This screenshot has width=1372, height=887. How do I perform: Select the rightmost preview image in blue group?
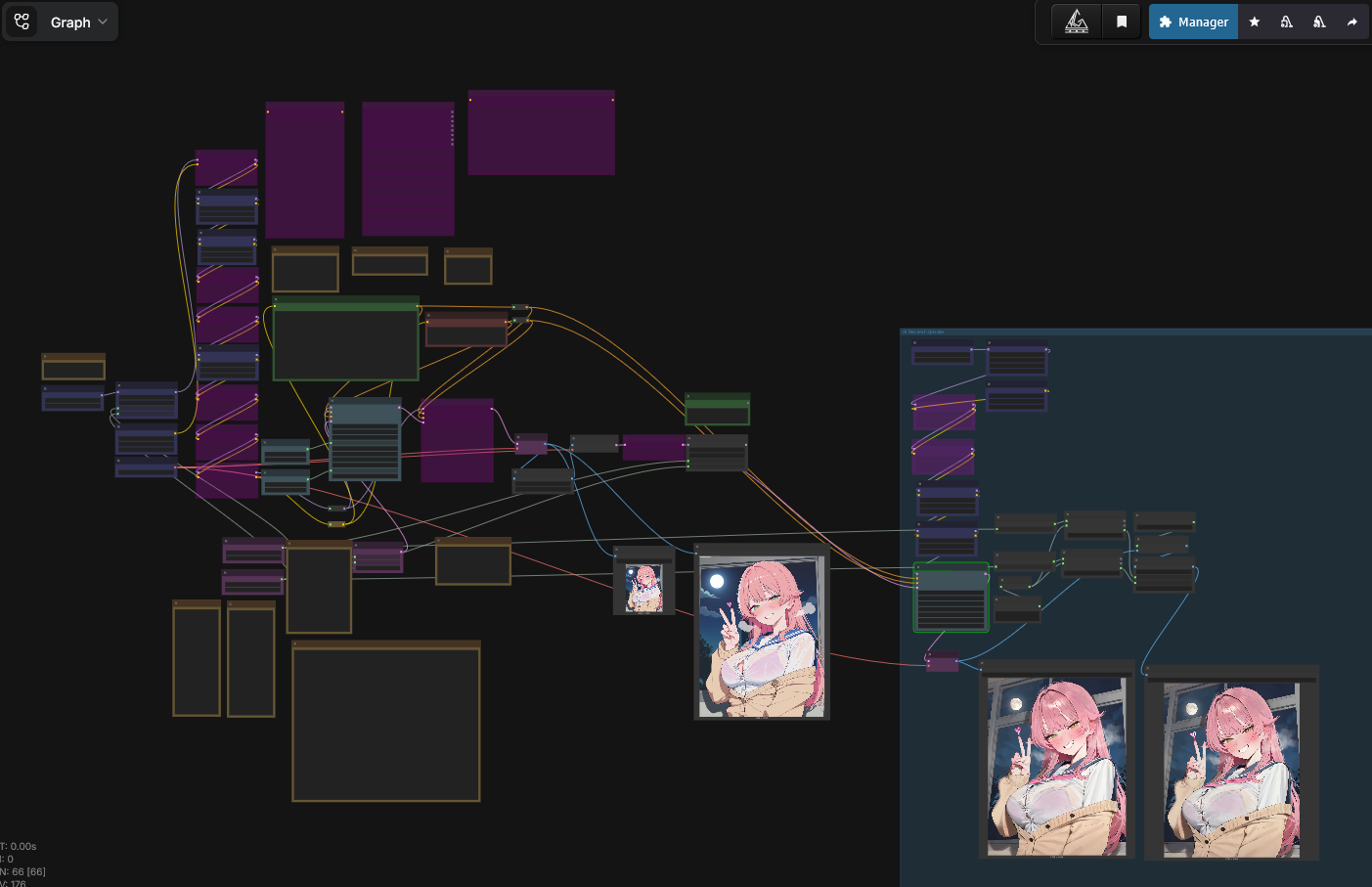1231,770
